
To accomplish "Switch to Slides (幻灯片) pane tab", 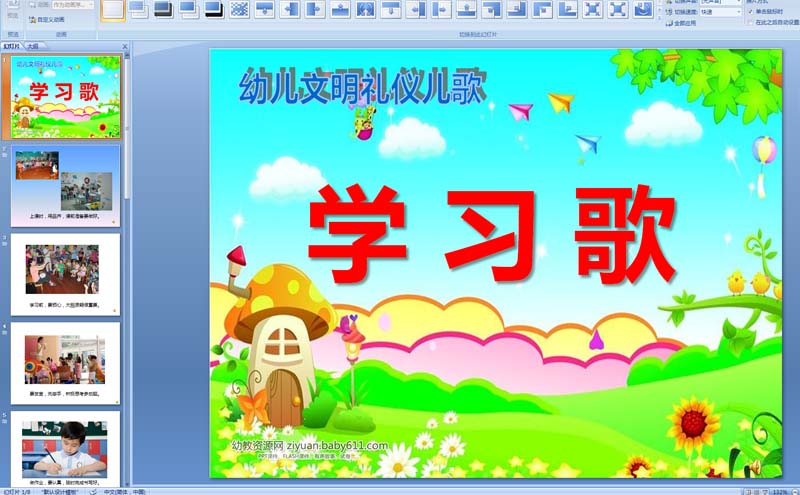I will click(11, 46).
